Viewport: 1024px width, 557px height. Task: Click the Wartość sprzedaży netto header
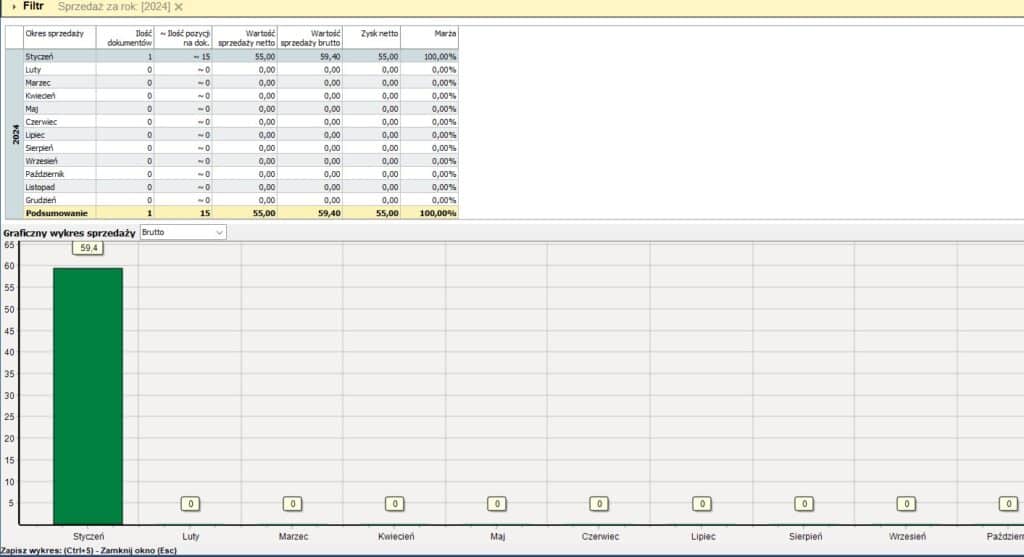click(246, 38)
